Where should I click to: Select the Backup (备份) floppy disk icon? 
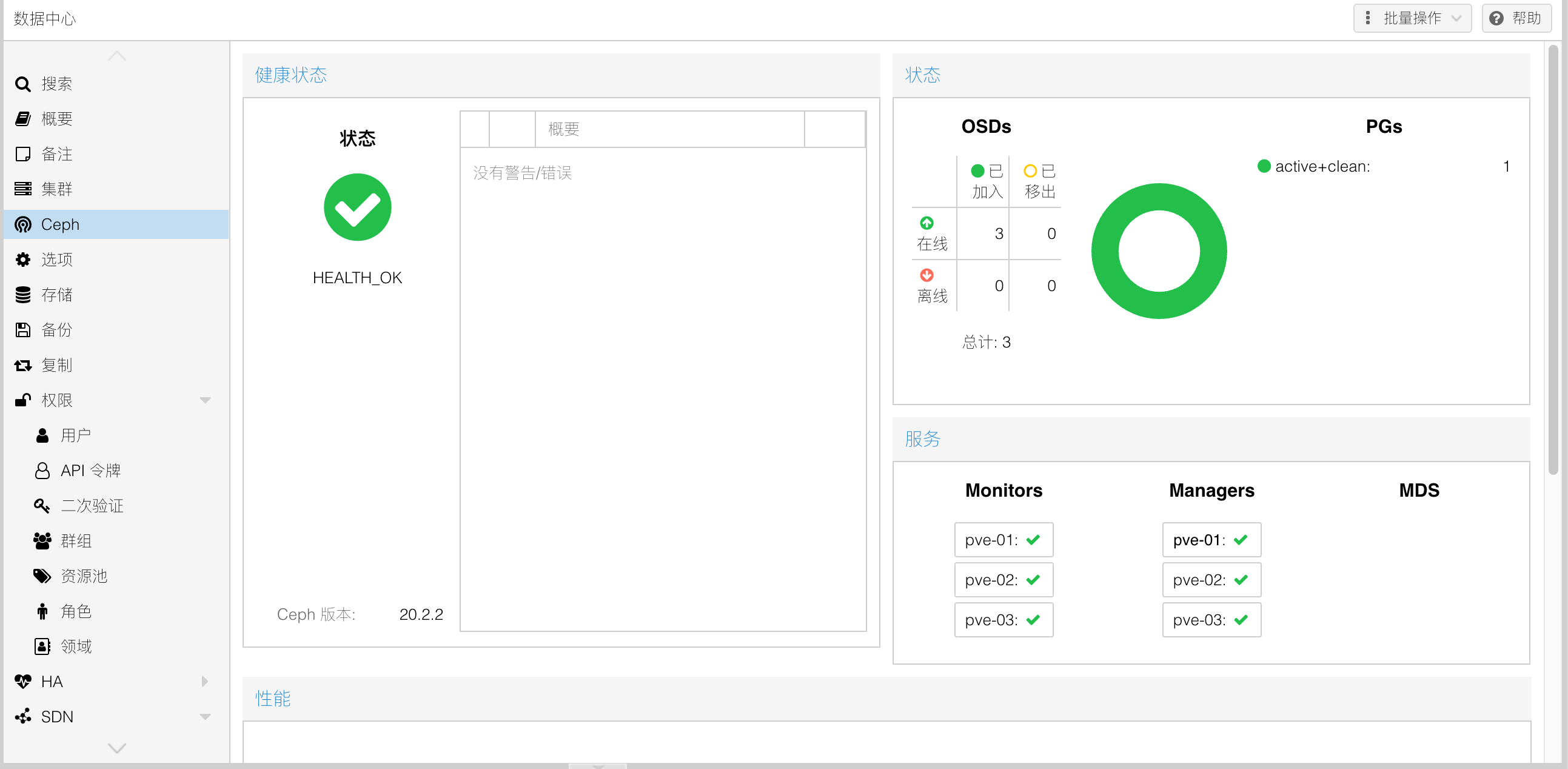(22, 330)
